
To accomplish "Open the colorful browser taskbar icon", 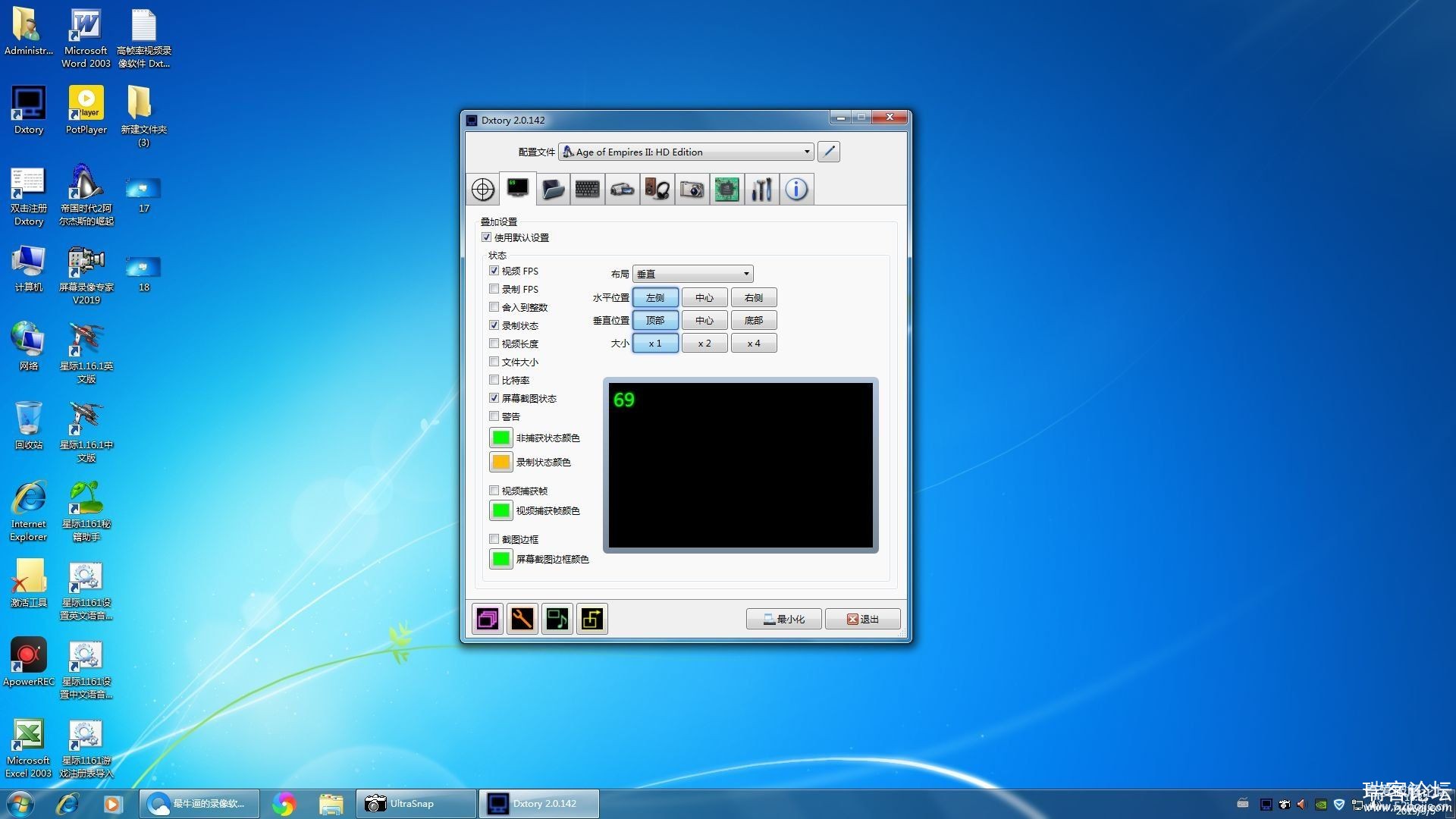I will pos(284,804).
